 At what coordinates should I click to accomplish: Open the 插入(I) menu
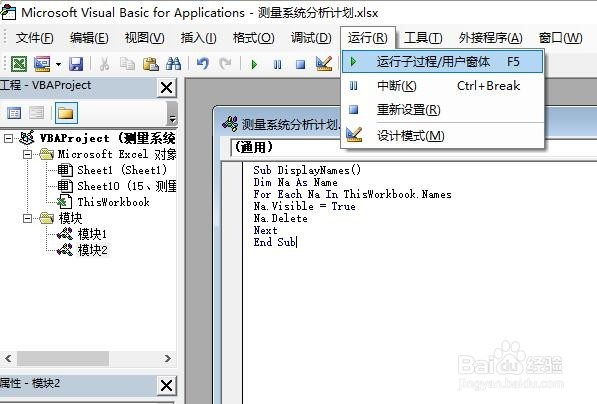(198, 38)
